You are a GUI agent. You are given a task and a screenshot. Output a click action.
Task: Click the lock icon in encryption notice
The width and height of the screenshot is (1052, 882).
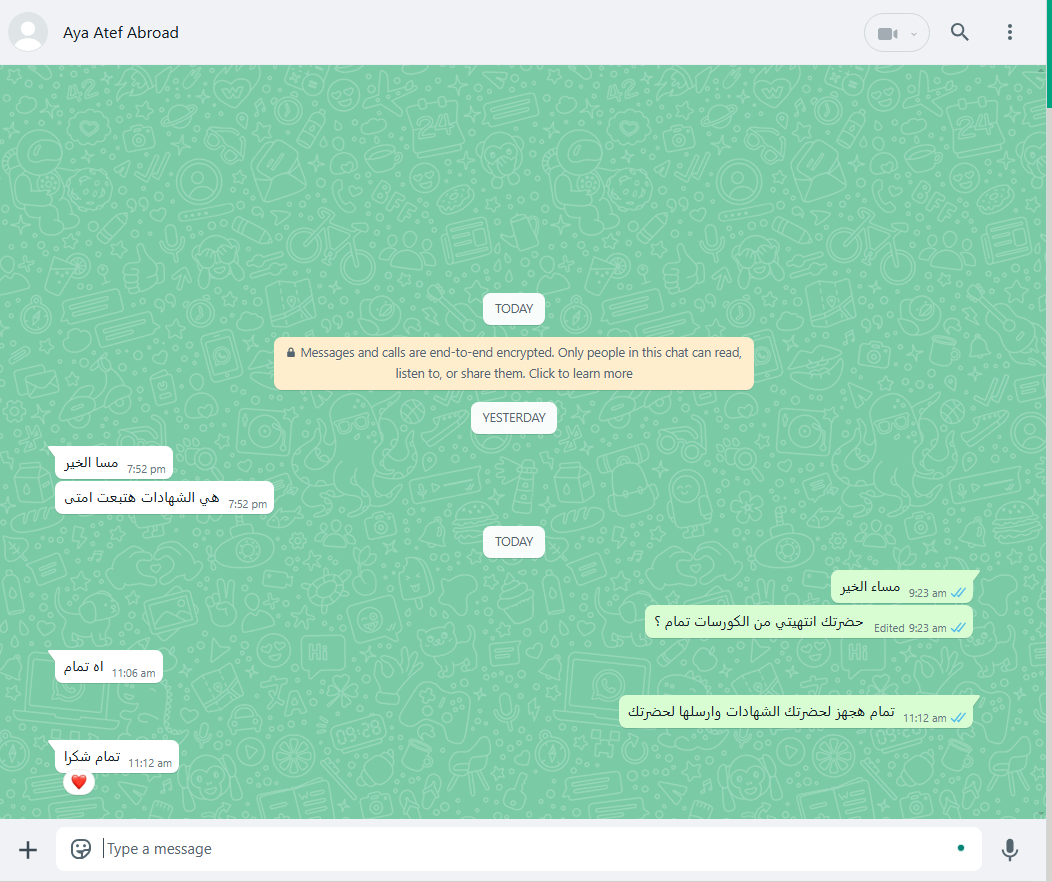291,353
